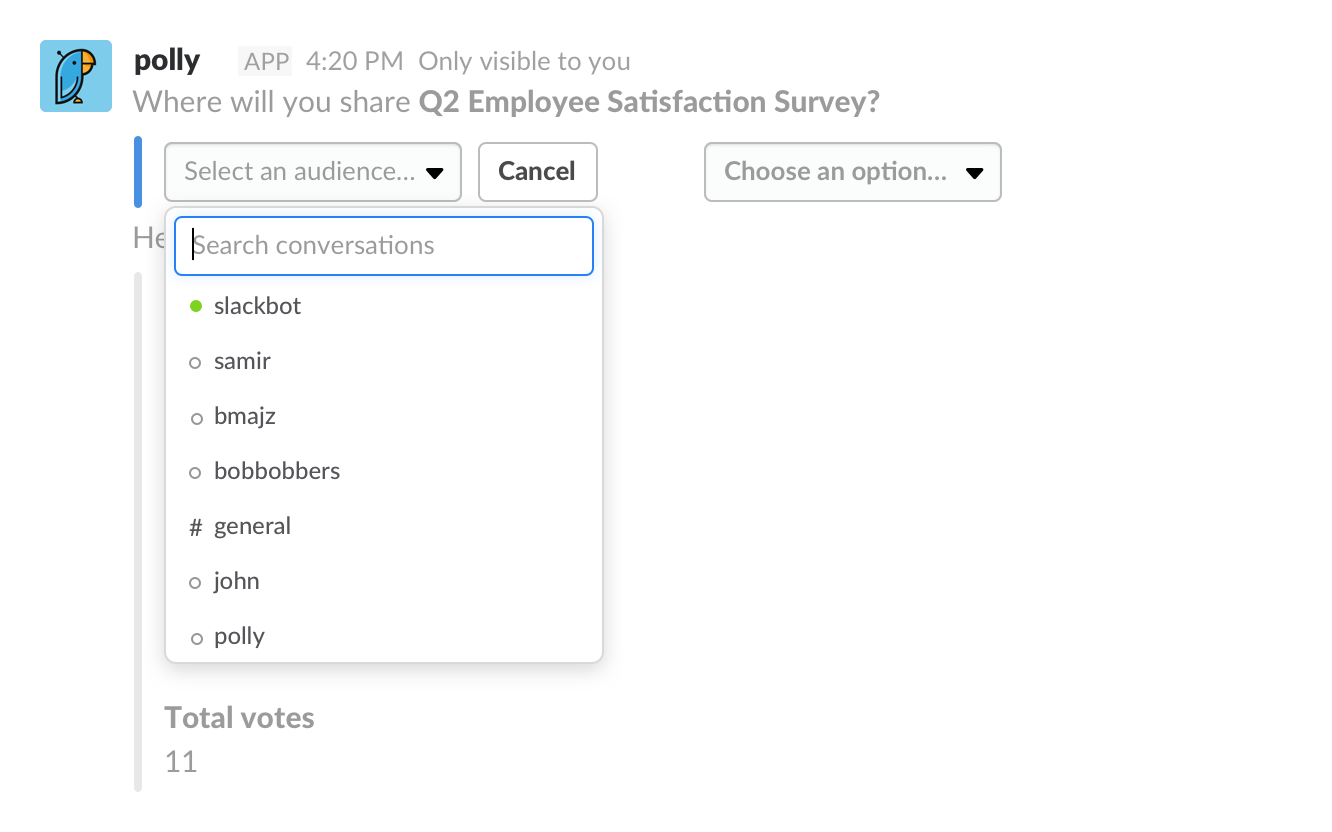Click the Polly parrot avatar icon
The height and width of the screenshot is (832, 1332).
point(76,76)
